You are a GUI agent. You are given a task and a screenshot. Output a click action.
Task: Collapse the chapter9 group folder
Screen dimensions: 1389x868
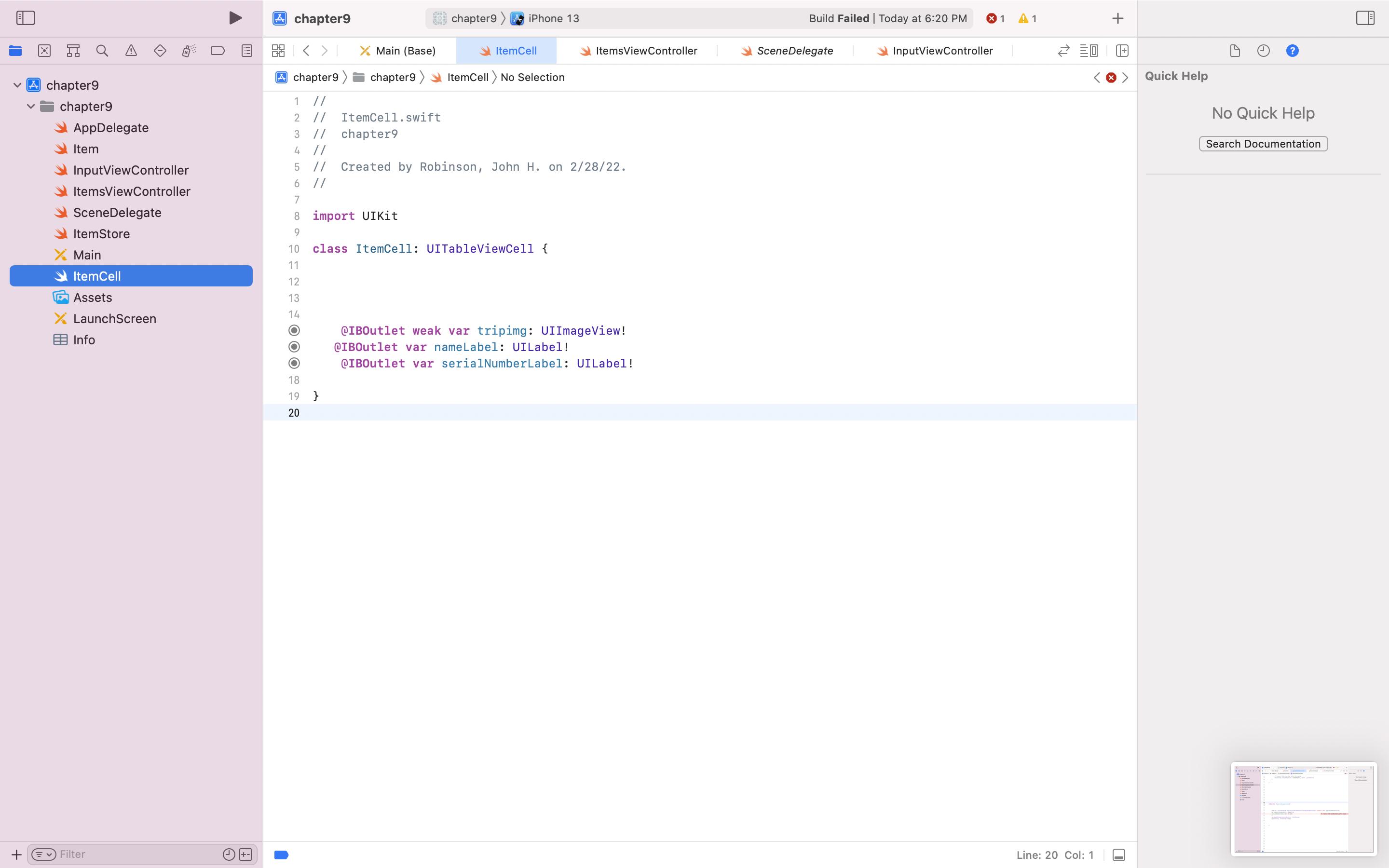[x=31, y=106]
